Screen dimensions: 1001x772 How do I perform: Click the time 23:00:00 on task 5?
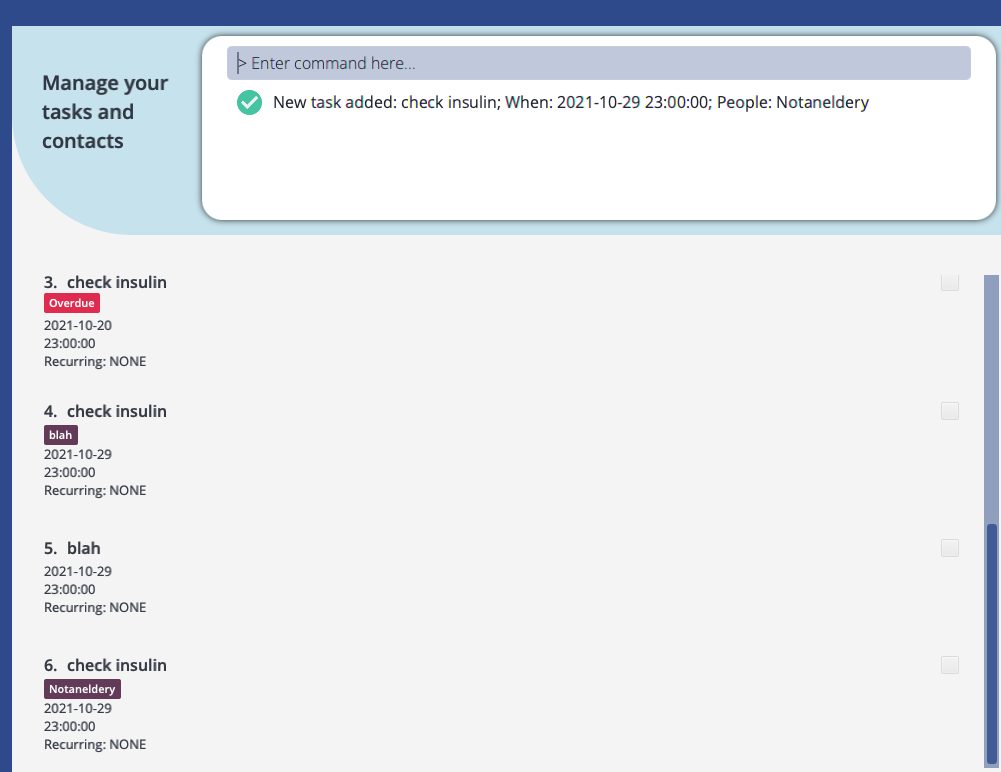[x=70, y=589]
